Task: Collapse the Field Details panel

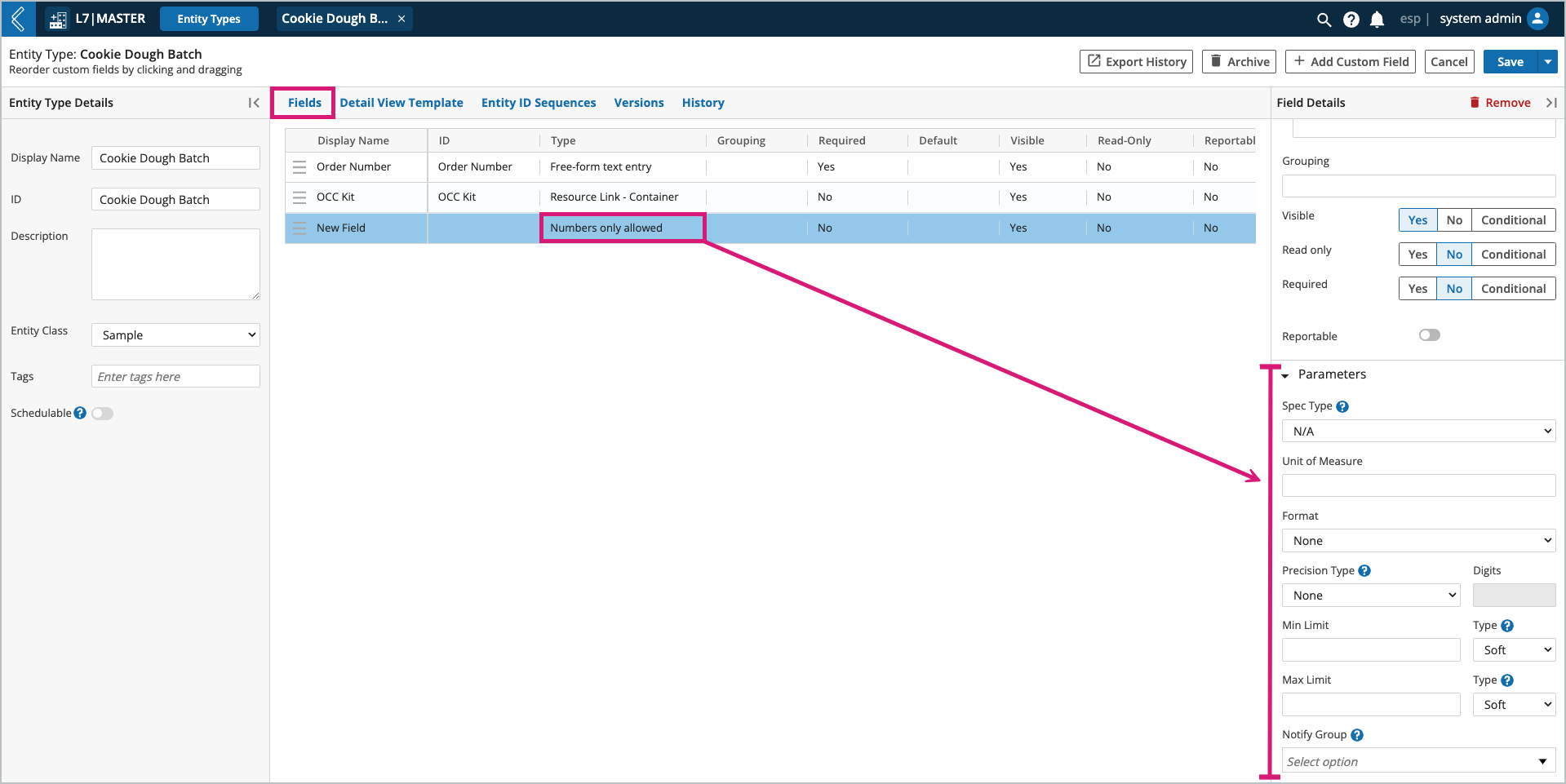Action: [x=1551, y=103]
